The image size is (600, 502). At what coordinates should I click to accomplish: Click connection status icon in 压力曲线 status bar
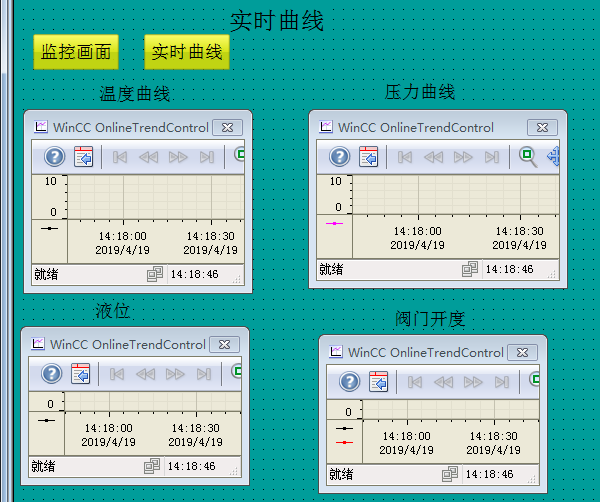470,269
